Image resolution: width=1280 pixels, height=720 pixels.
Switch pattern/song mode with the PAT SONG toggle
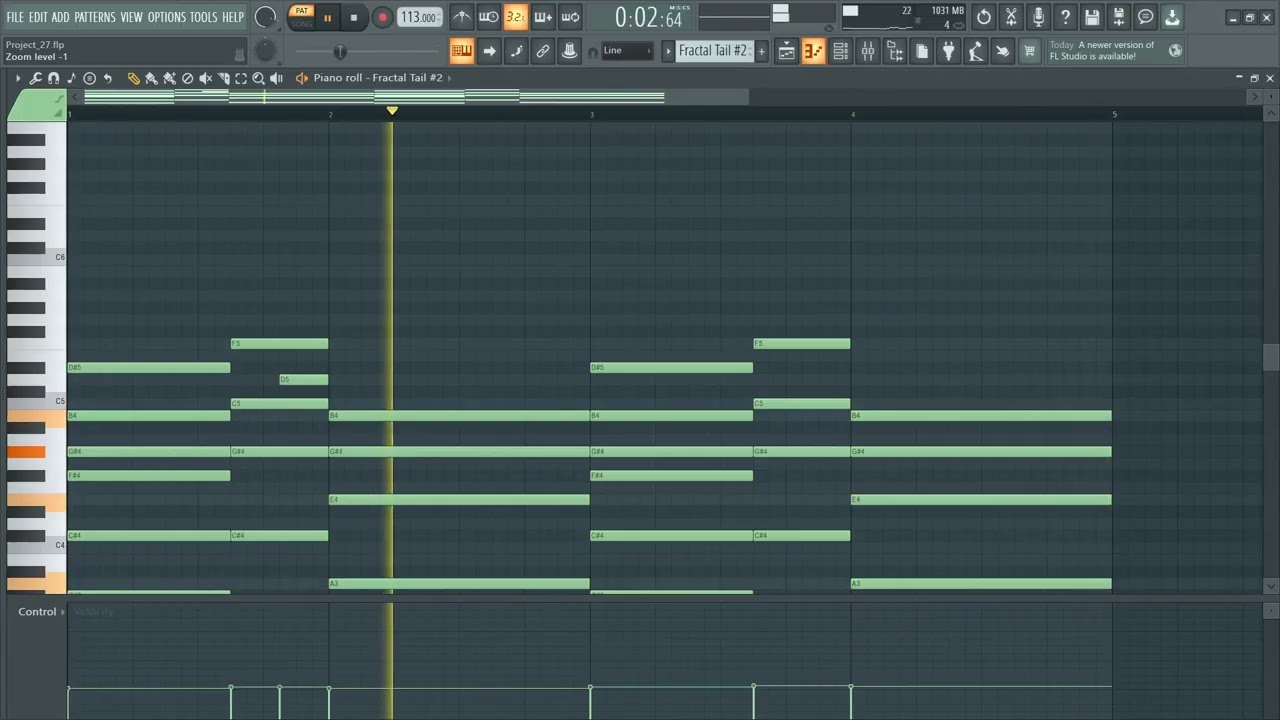[301, 17]
